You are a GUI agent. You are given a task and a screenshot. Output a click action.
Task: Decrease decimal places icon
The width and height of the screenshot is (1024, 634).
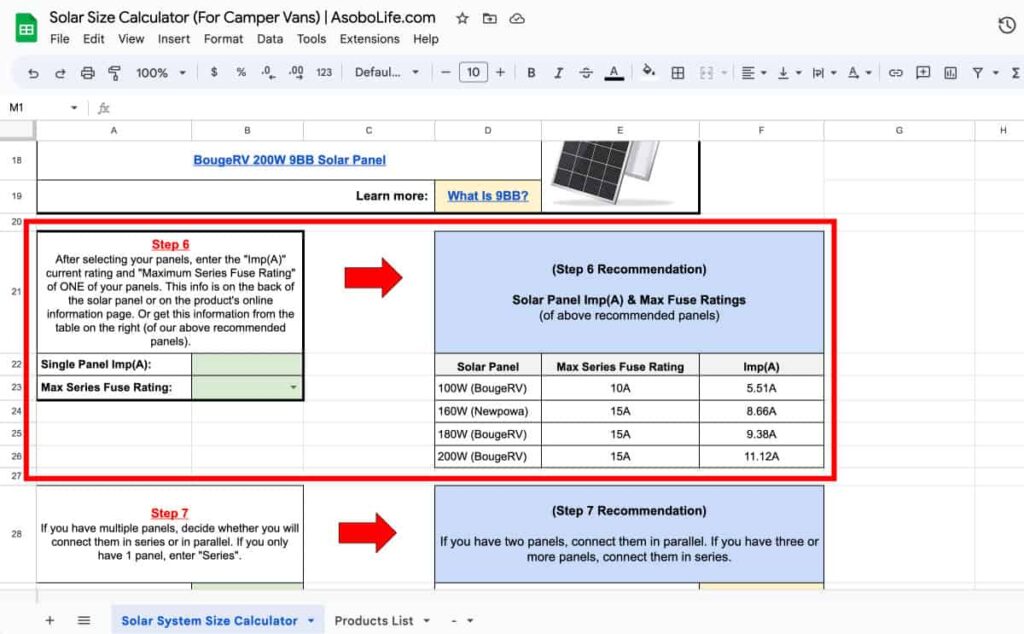pyautogui.click(x=268, y=72)
